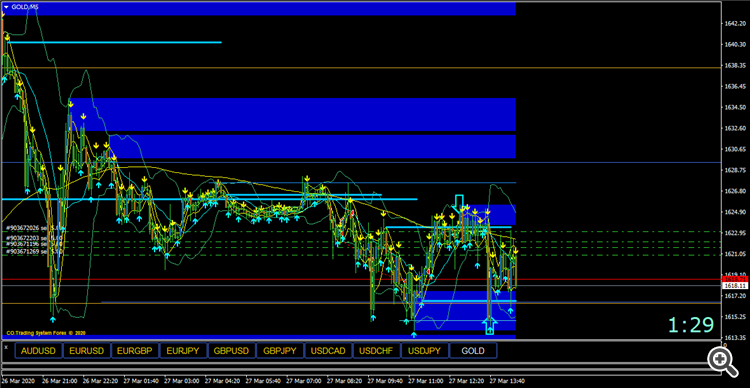Click the 27 Mar 03:00 time label
Screen dimensions: 750x388
click(x=181, y=381)
